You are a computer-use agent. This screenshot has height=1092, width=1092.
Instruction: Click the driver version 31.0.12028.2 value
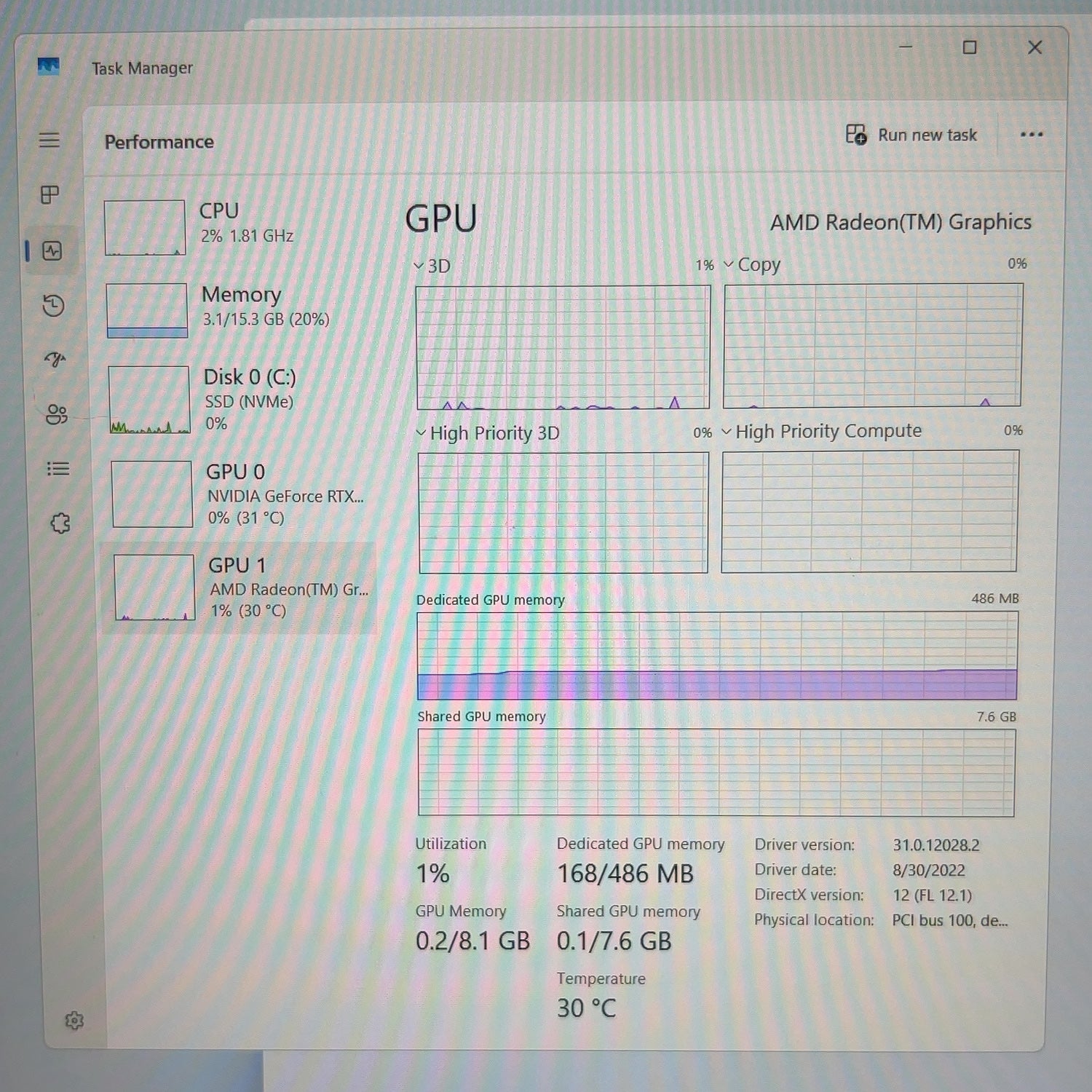click(936, 845)
